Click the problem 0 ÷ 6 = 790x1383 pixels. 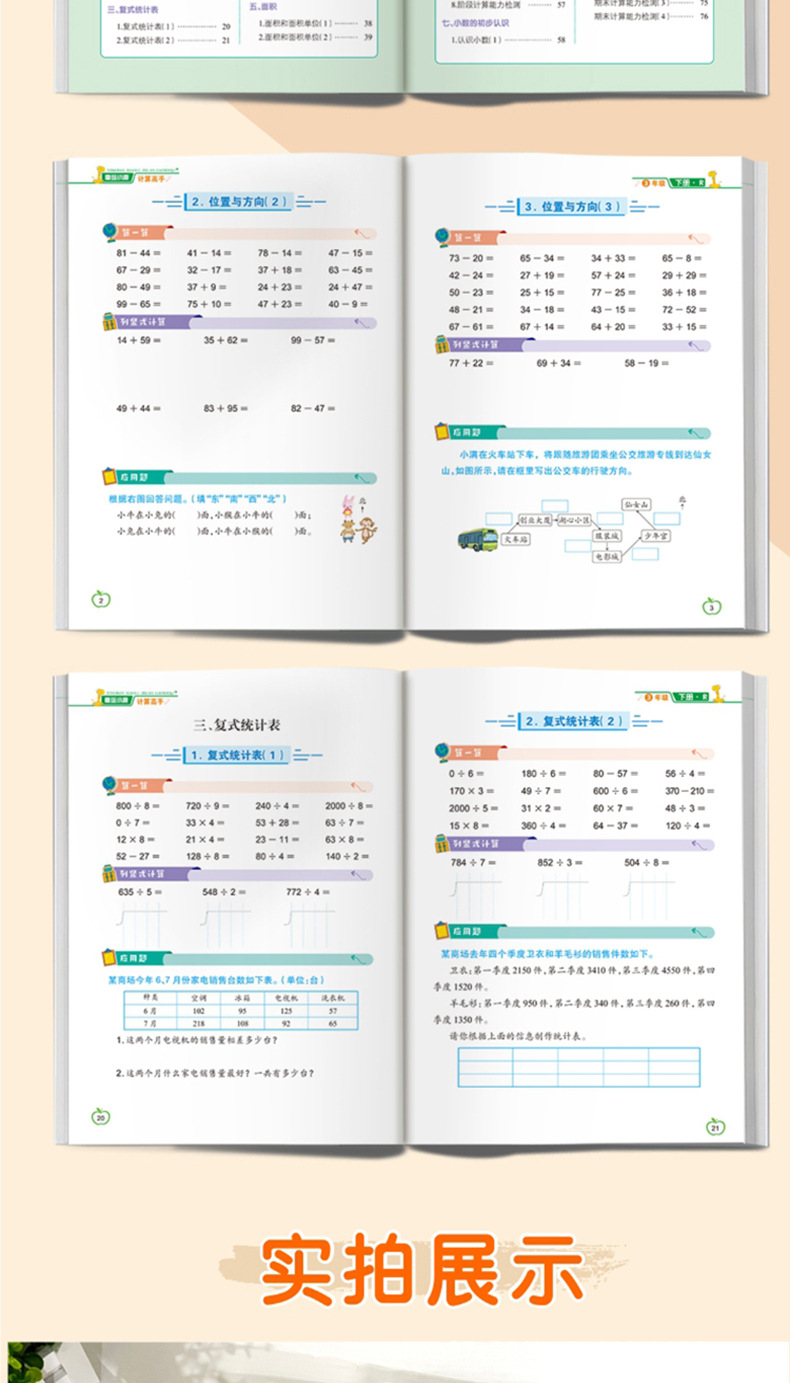coord(467,774)
